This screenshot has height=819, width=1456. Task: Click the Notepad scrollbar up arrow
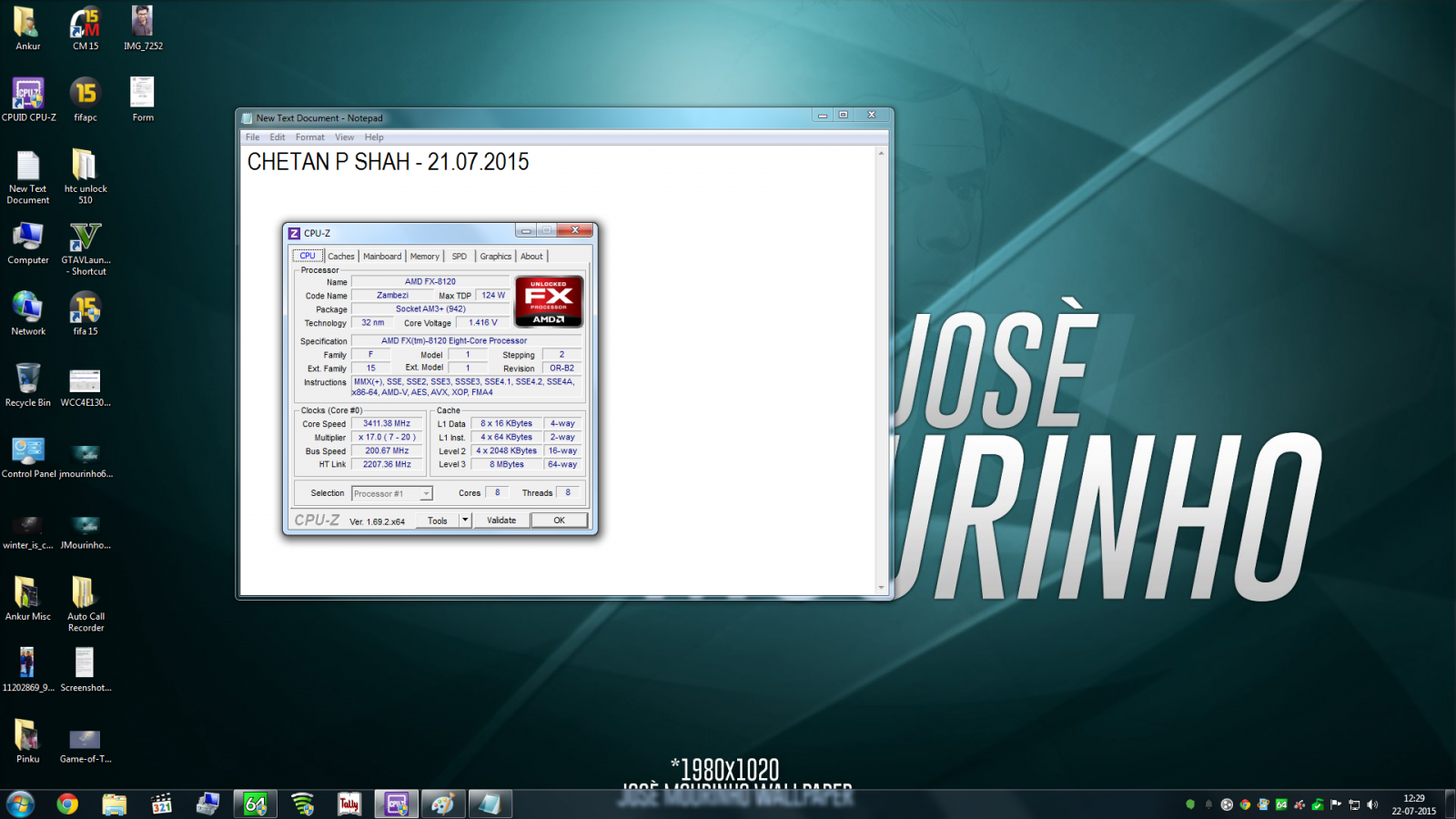coord(881,152)
